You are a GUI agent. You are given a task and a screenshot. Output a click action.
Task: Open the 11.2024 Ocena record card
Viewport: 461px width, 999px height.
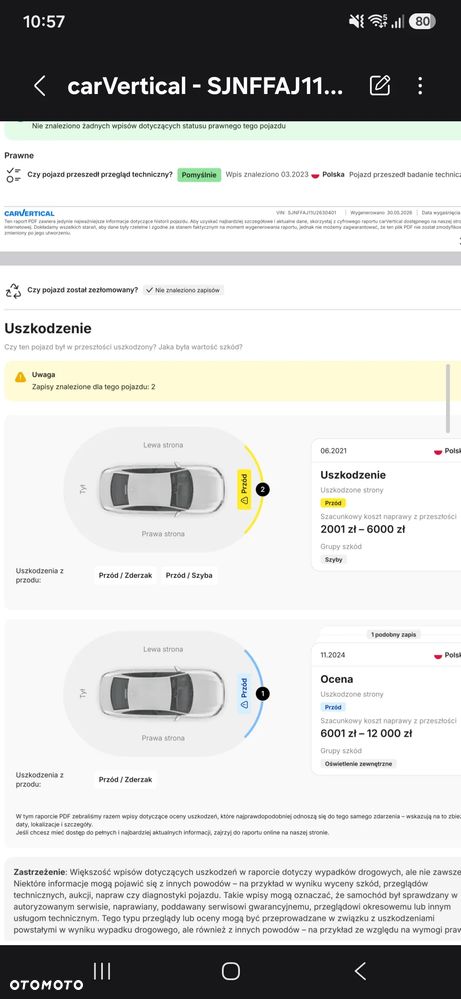[x=387, y=708]
